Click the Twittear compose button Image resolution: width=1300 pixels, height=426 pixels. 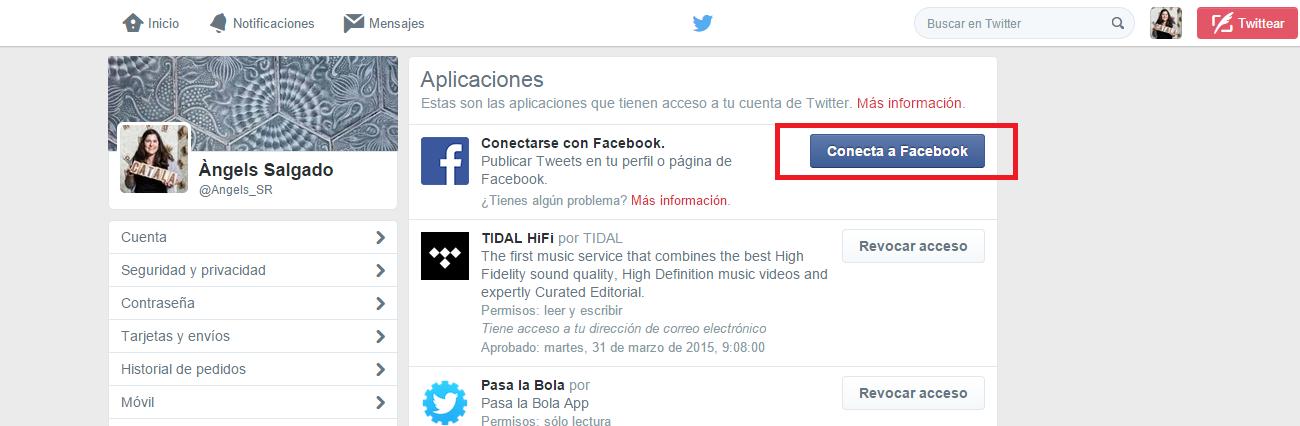pos(1246,23)
